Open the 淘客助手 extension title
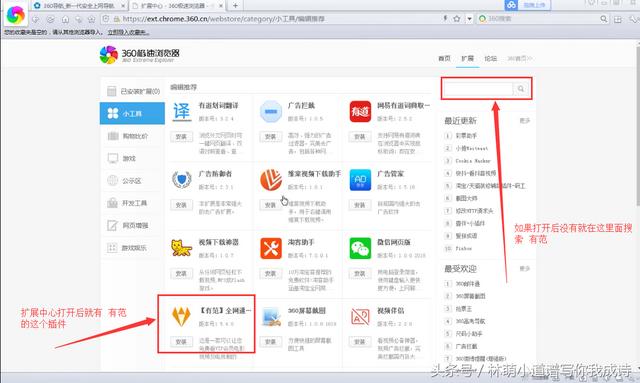This screenshot has height=383, width=640. [x=301, y=242]
